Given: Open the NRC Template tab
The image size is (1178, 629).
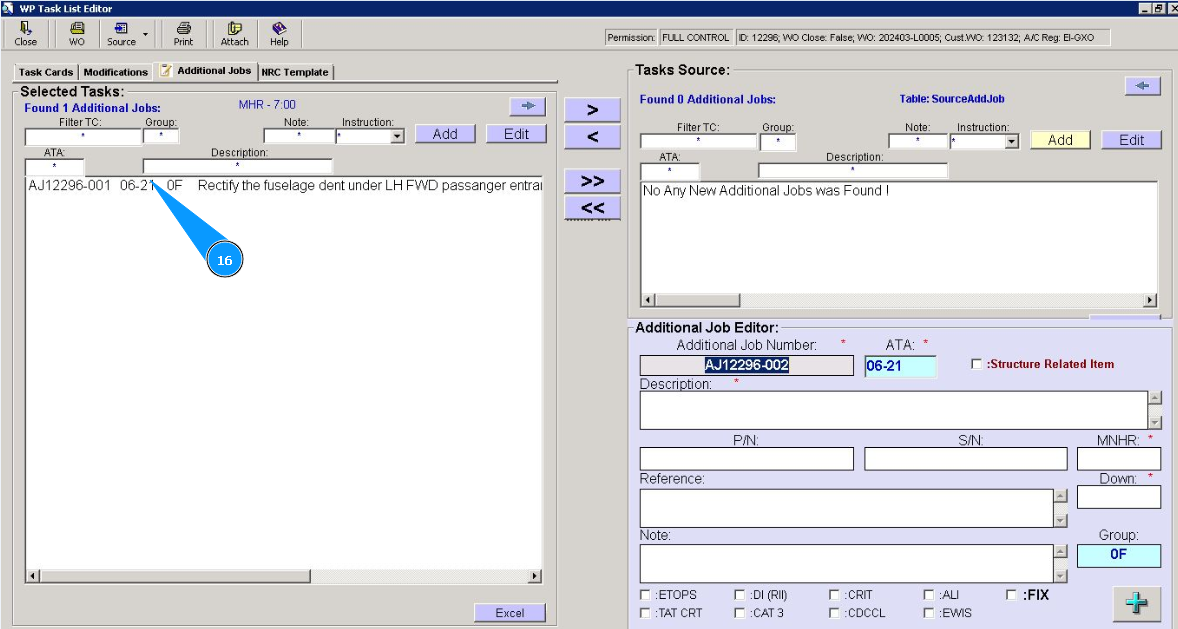Looking at the screenshot, I should tap(294, 72).
